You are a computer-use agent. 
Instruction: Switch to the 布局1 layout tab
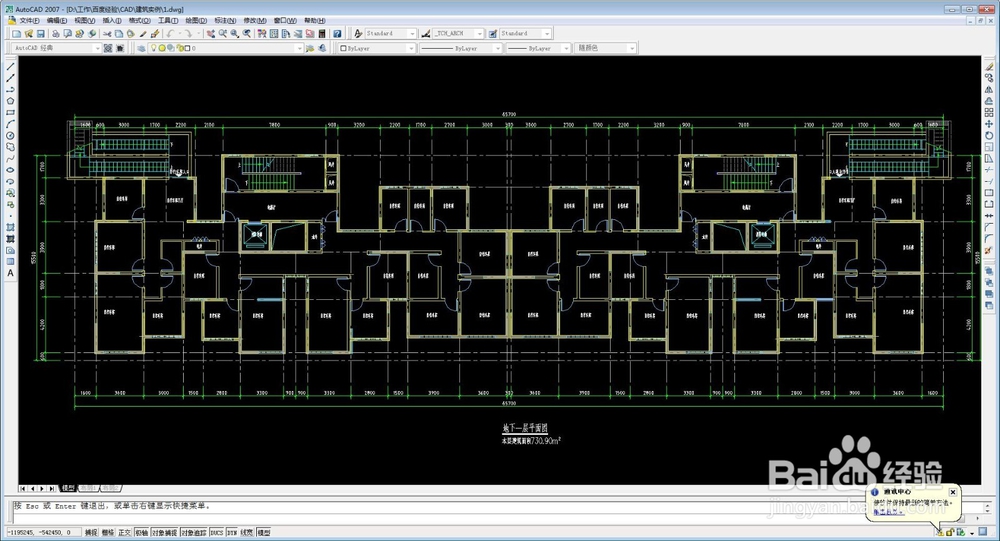coord(89,488)
